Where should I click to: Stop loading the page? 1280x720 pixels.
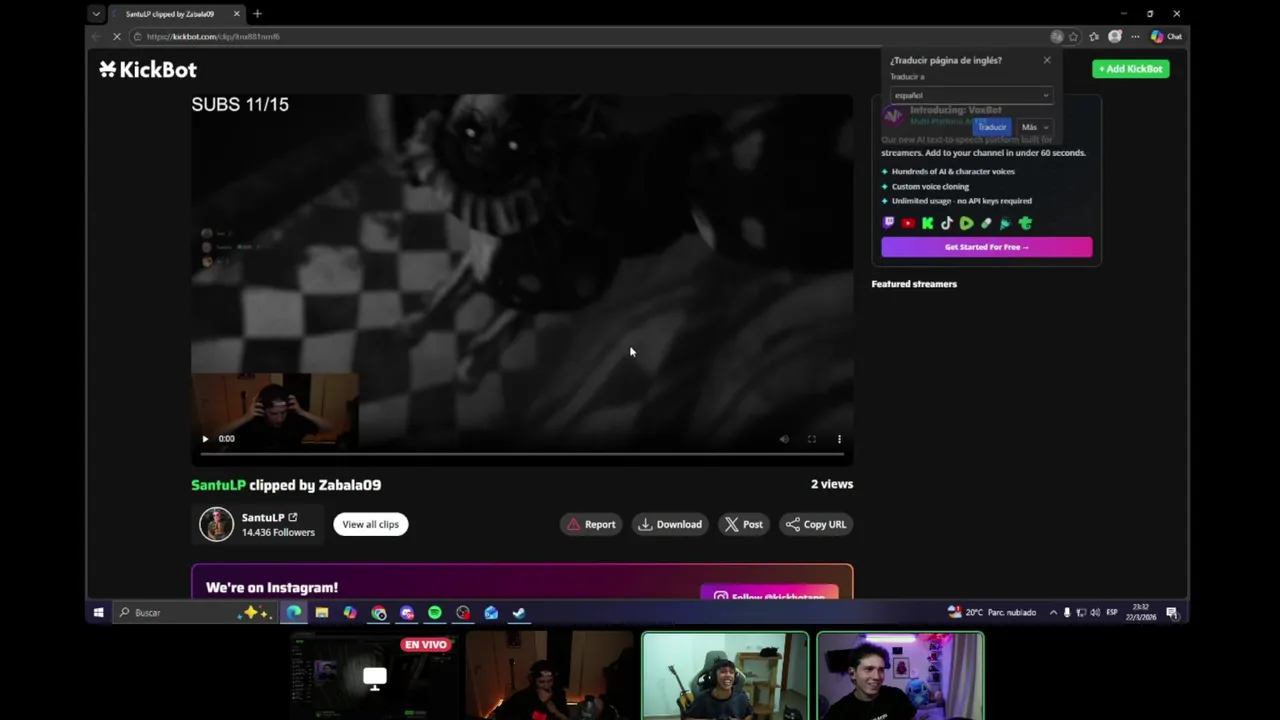(116, 37)
